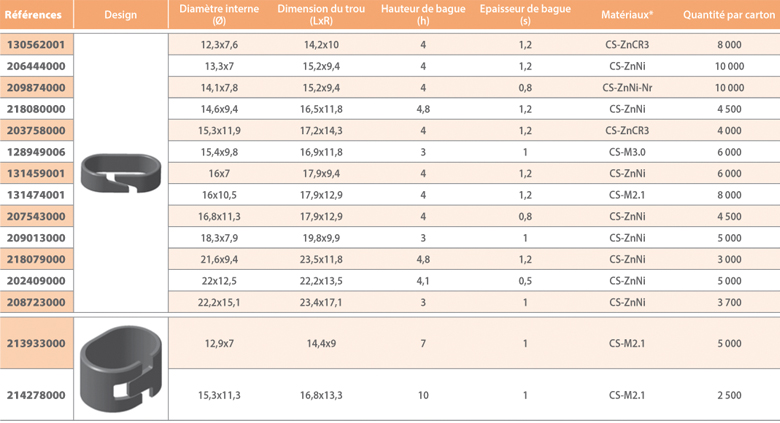Click the open oval ring design image

119,172
